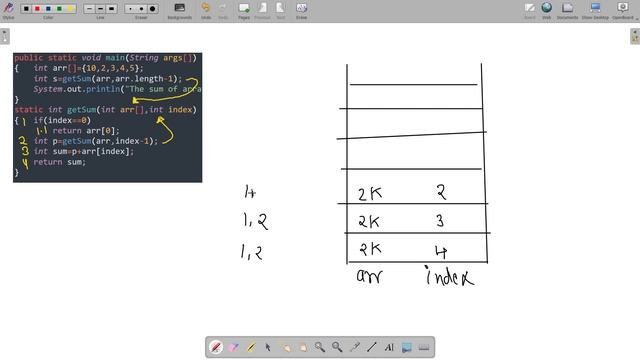Switch to Board mode
Screen dimensions: 640x360
point(529,10)
